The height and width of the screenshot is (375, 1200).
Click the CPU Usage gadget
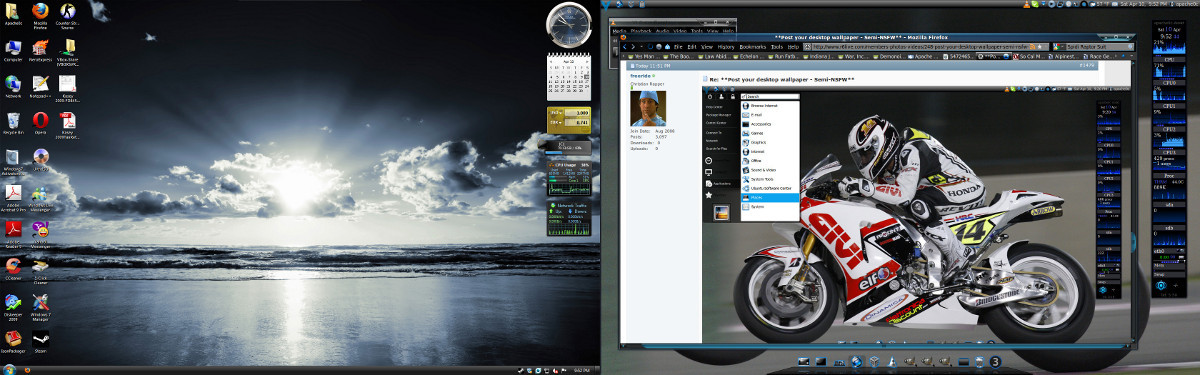(x=568, y=178)
